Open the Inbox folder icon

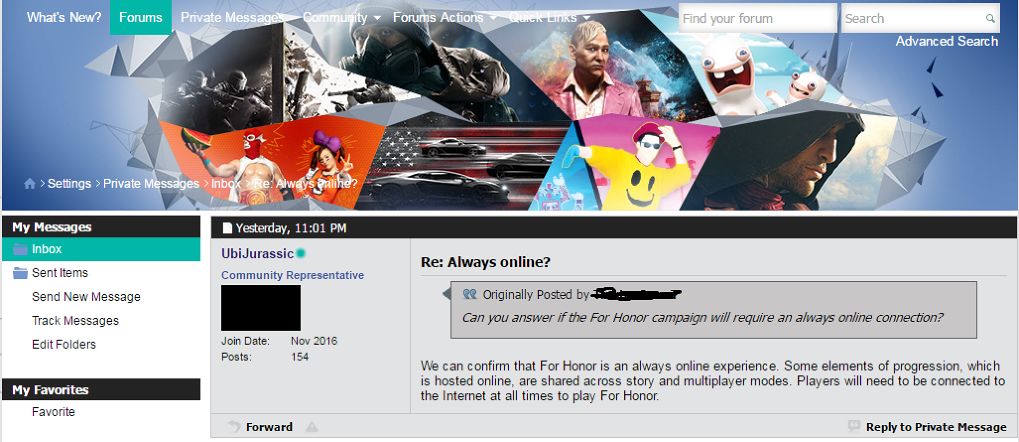click(20, 249)
